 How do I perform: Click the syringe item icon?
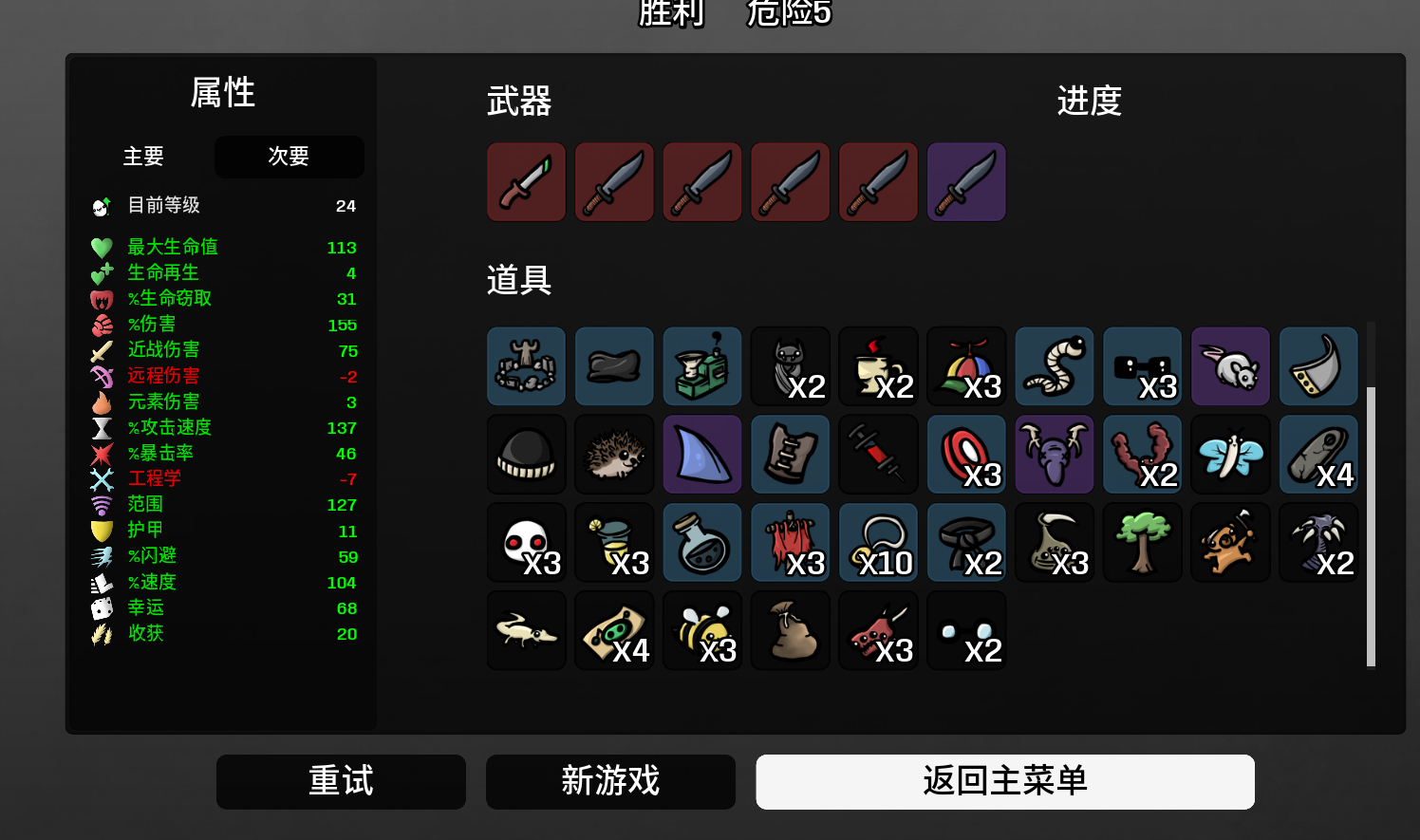pyautogui.click(x=878, y=454)
